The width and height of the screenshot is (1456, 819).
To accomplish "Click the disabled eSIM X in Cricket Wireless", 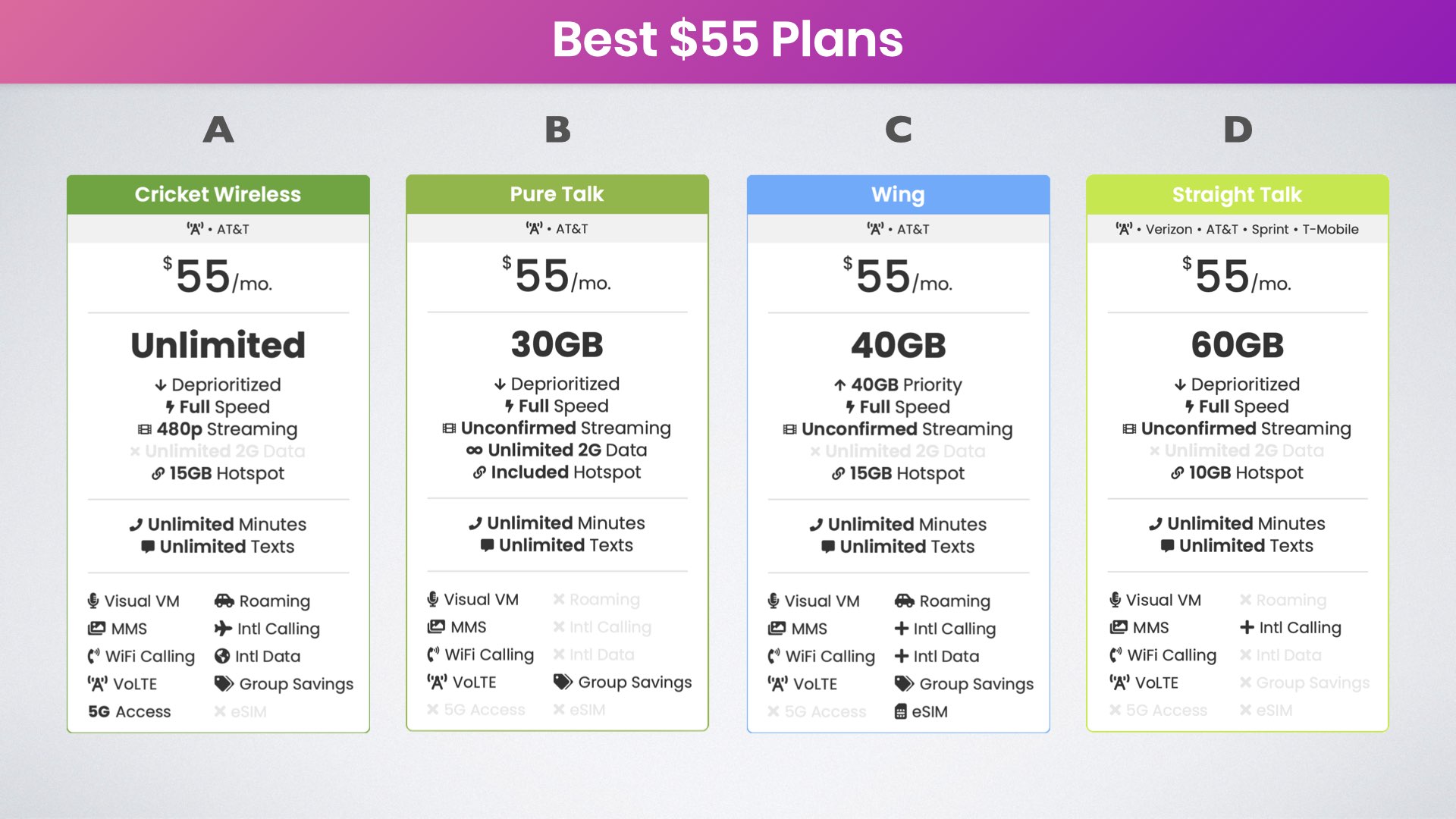I will (220, 711).
